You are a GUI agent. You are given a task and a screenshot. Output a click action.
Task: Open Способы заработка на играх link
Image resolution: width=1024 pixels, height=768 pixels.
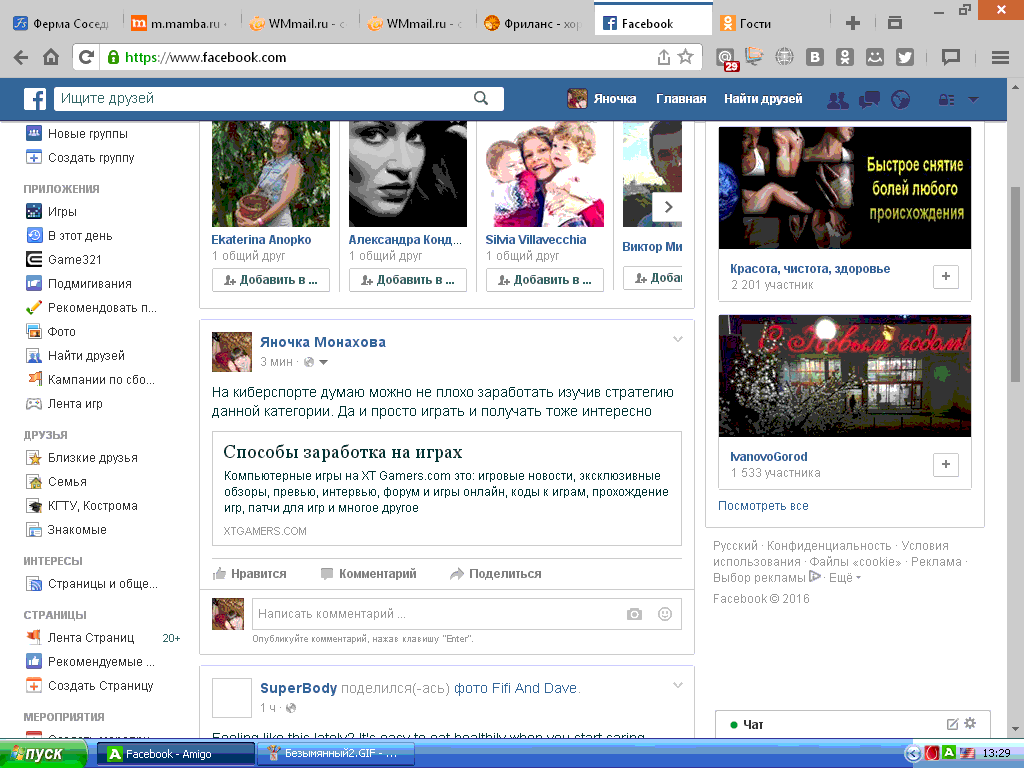[343, 452]
